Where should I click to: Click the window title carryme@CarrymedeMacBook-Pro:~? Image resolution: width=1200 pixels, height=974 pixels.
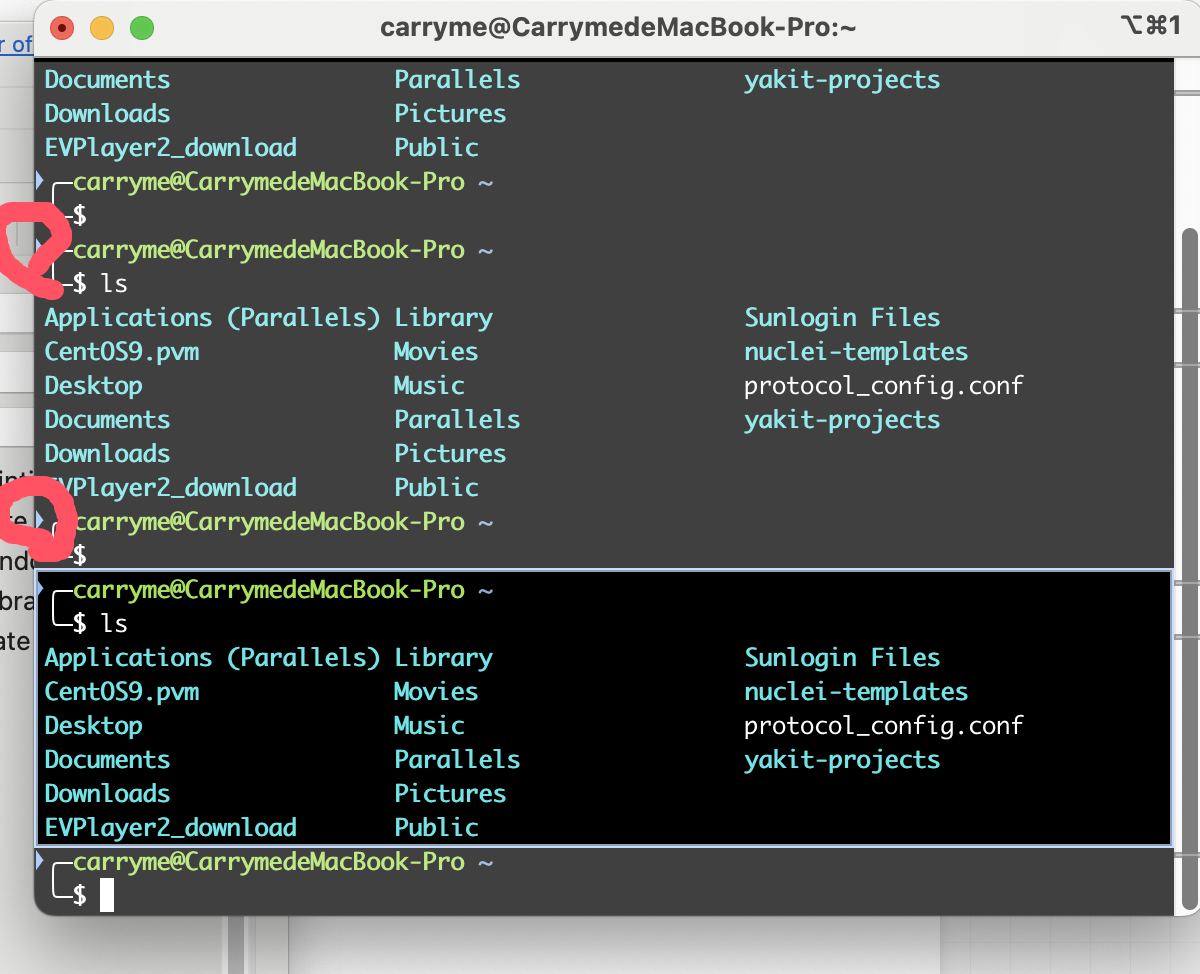618,28
